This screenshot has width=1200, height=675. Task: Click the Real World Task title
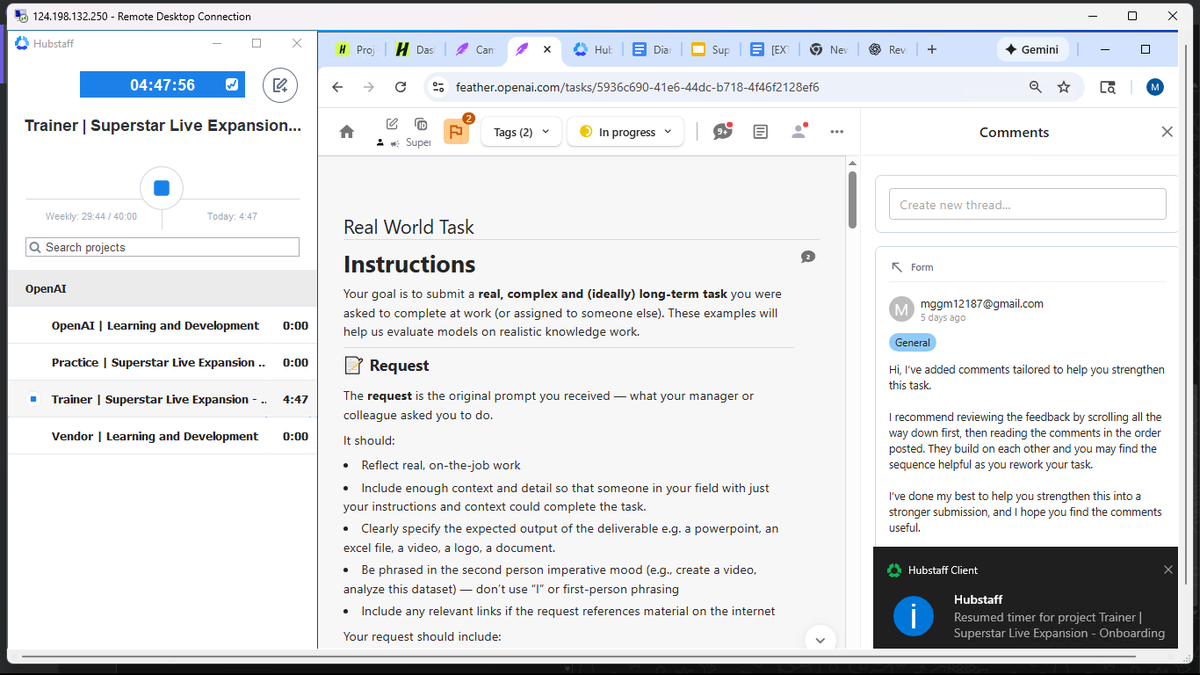point(408,227)
